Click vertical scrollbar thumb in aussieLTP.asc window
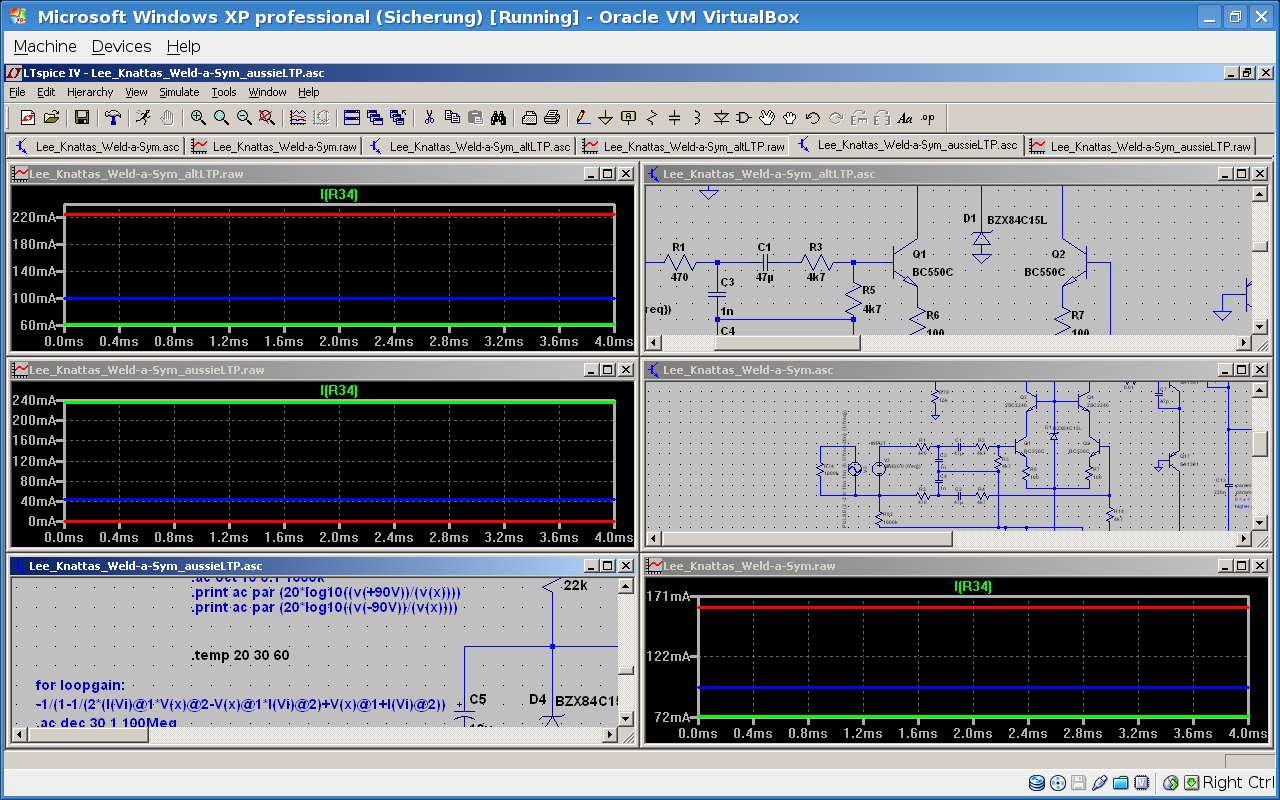 [x=626, y=670]
